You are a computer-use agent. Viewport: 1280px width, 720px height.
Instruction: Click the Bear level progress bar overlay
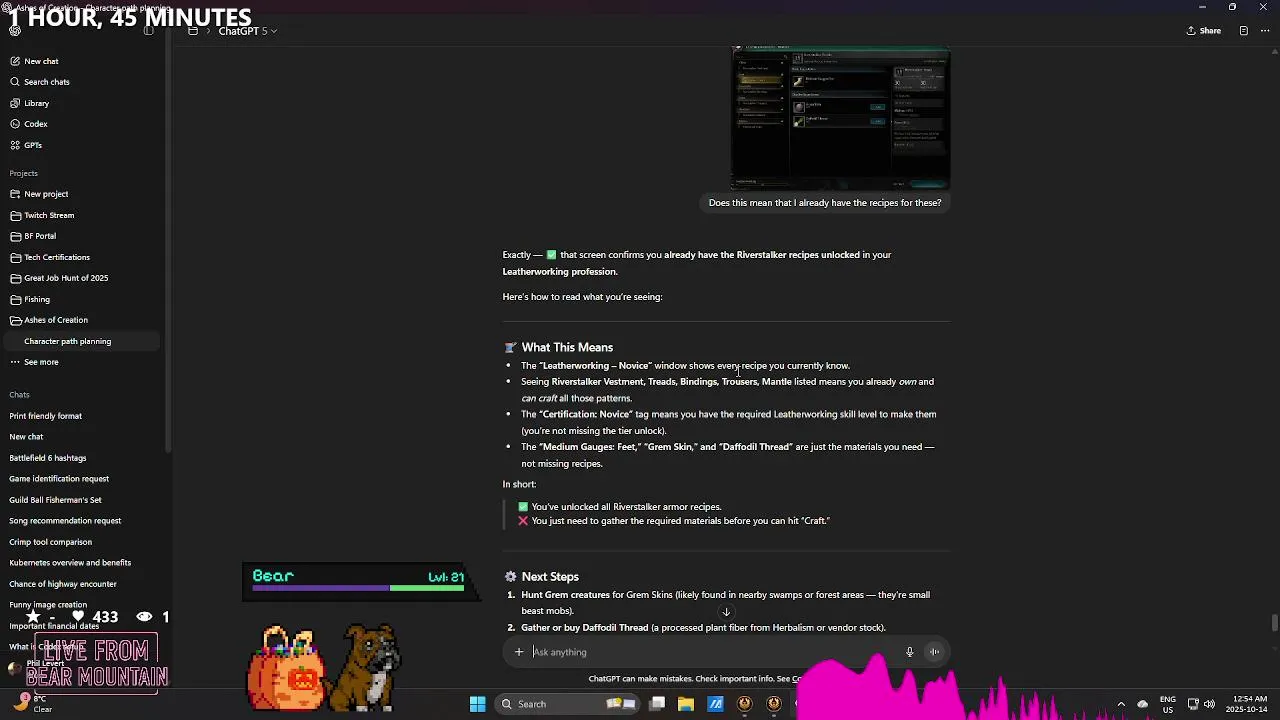pyautogui.click(x=358, y=588)
